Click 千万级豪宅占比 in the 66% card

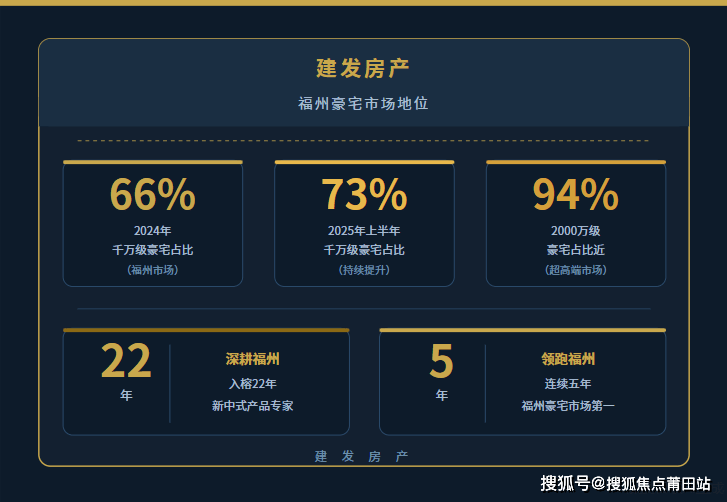[x=153, y=250]
